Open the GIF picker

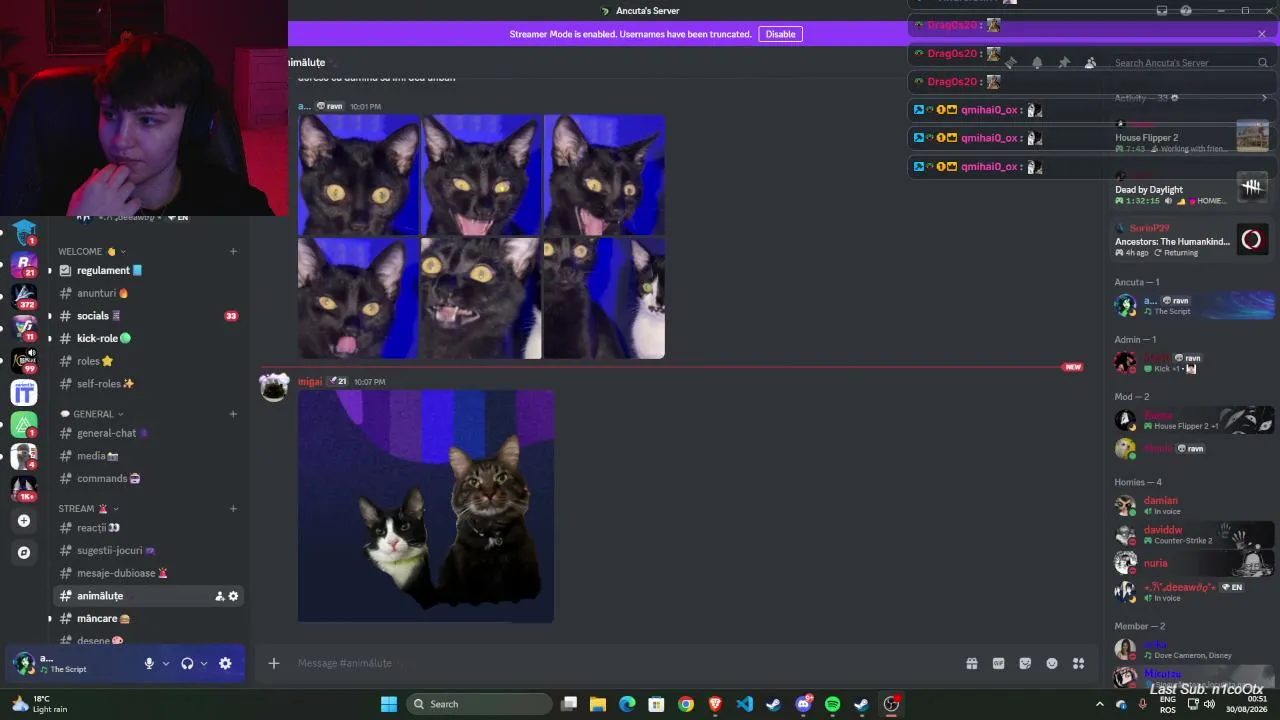click(998, 663)
